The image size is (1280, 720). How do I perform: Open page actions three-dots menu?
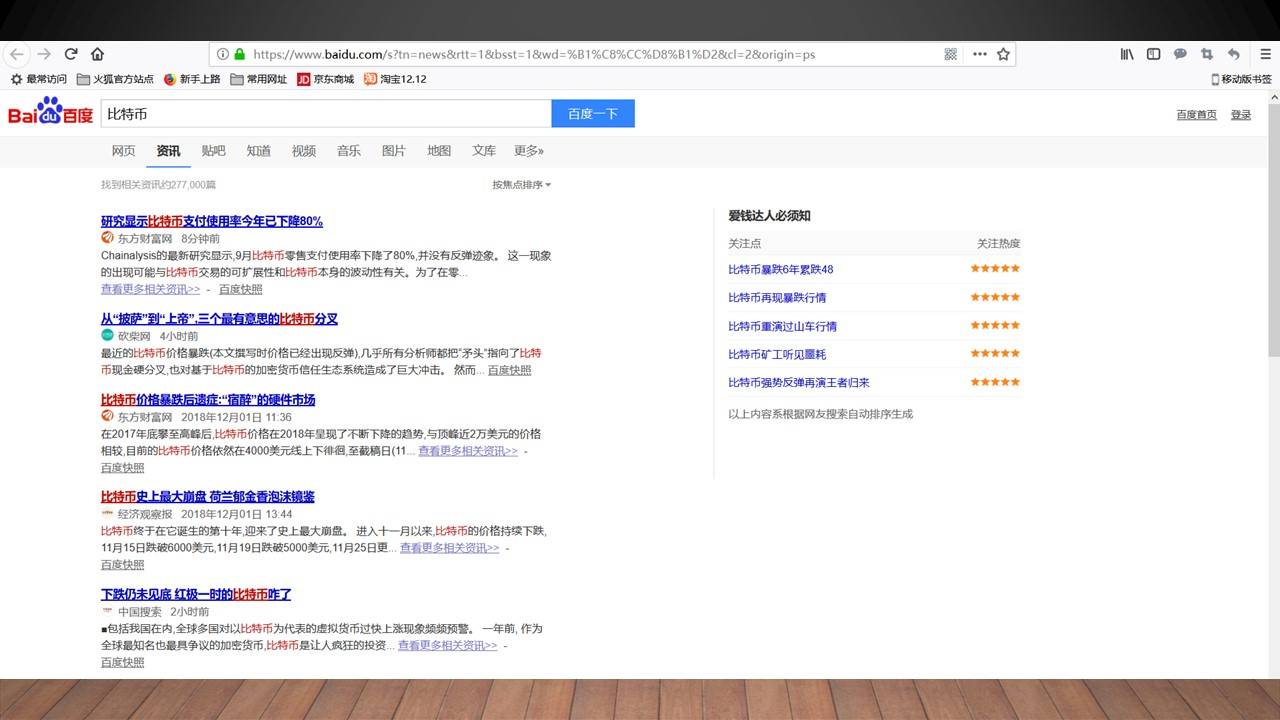click(979, 54)
